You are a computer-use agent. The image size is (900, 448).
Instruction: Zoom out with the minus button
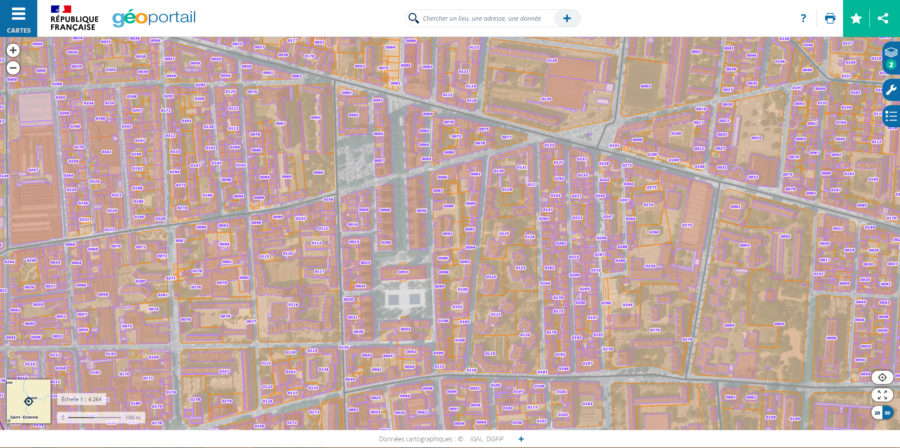tap(13, 68)
